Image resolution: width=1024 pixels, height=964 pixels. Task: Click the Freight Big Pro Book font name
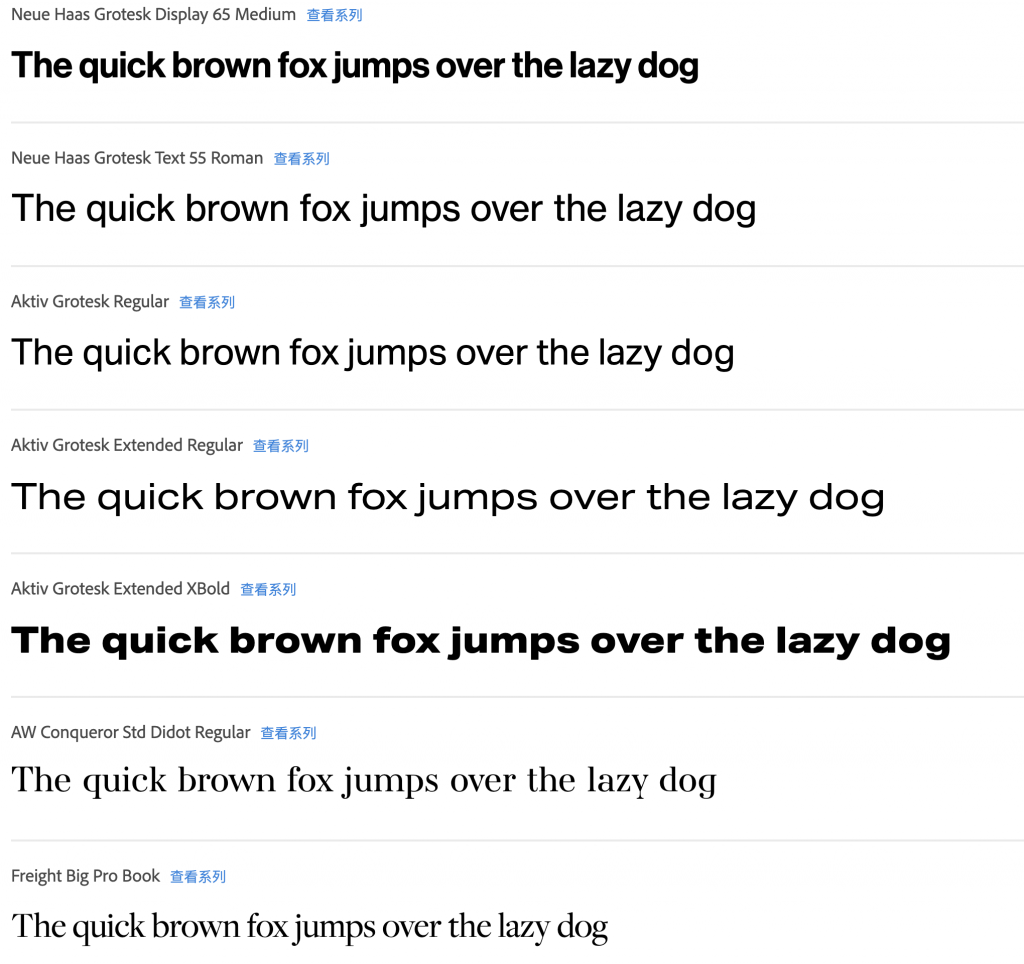86,876
